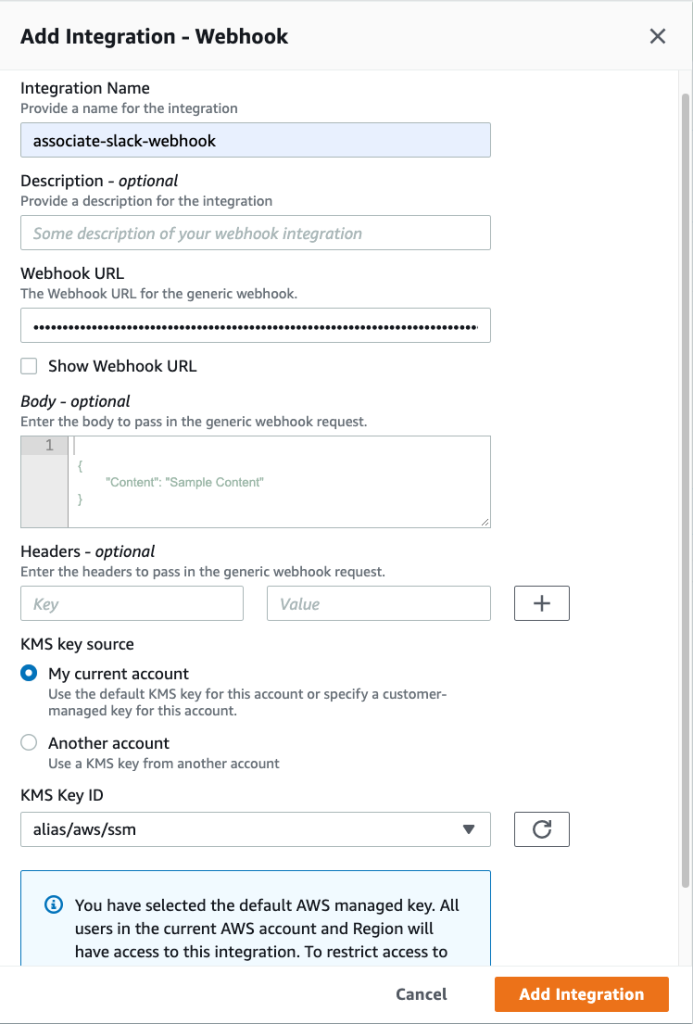Click the resize handle of the Body editor
Screen dimensions: 693x1024
tap(485, 521)
